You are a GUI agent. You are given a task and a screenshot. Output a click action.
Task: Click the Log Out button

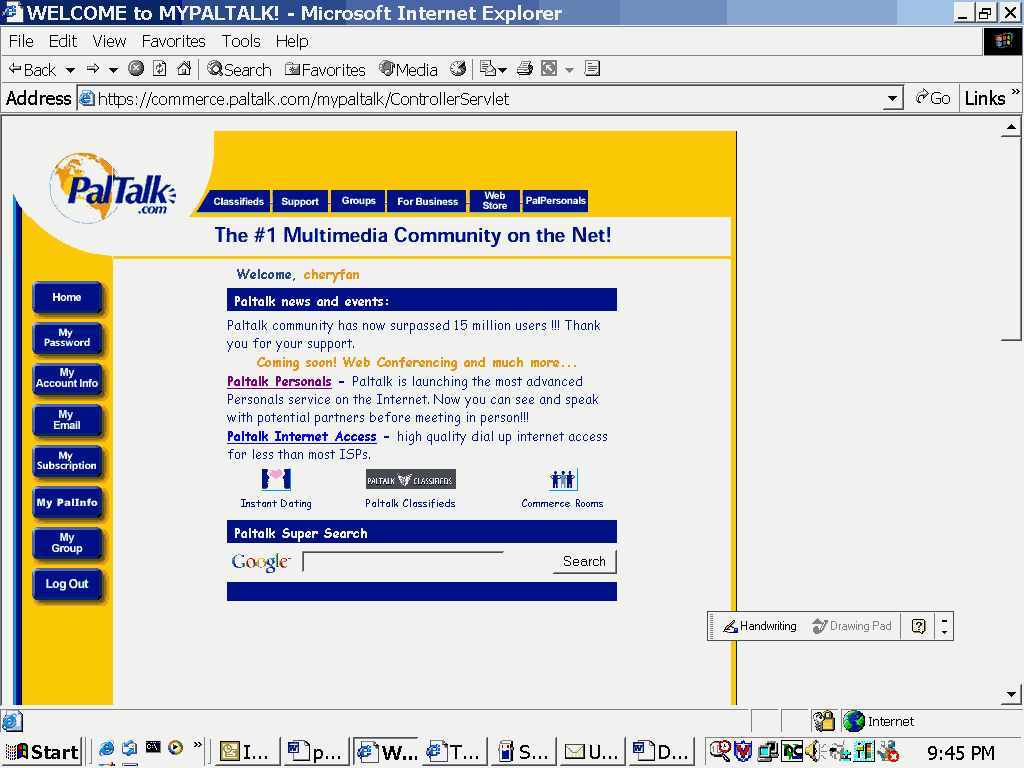tap(67, 584)
